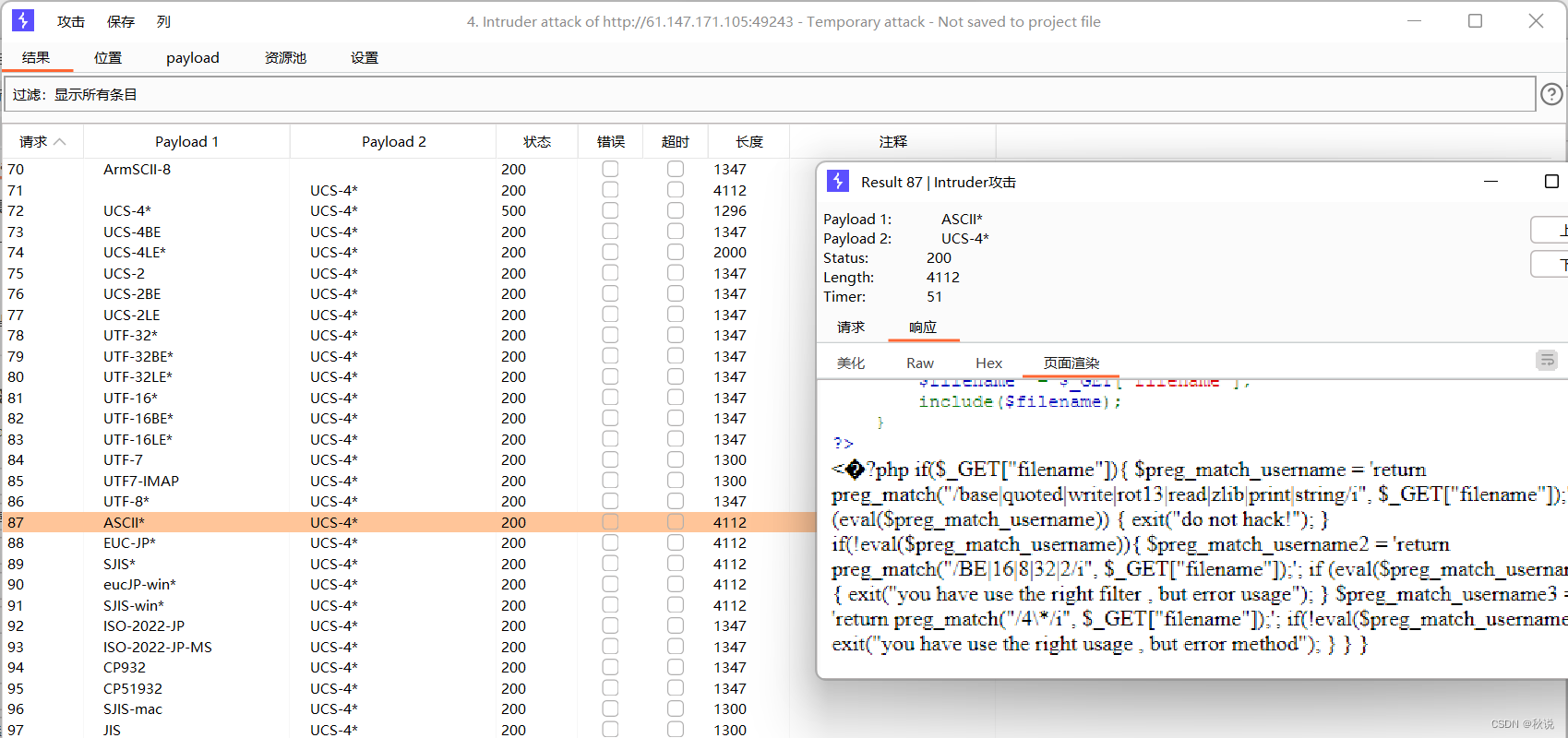Screen dimensions: 1568x738
Task: Click the Length value 4112 in Result window
Action: point(943,277)
